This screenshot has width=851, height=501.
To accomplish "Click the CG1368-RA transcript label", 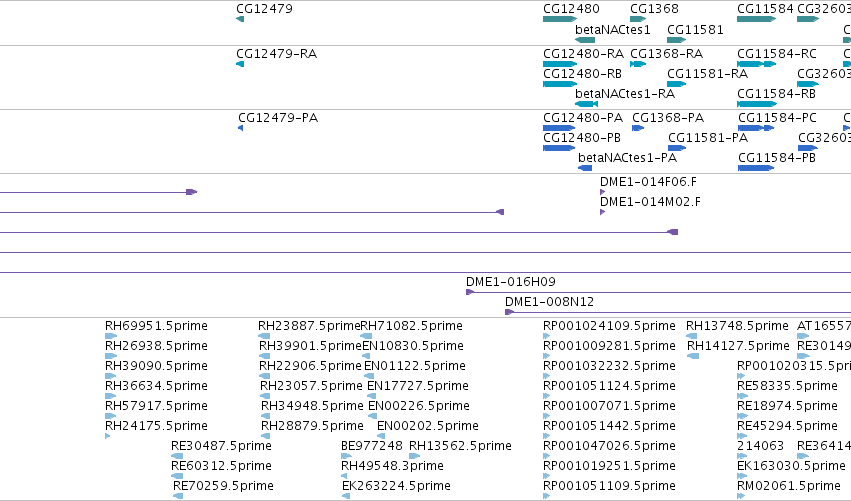I will click(666, 54).
